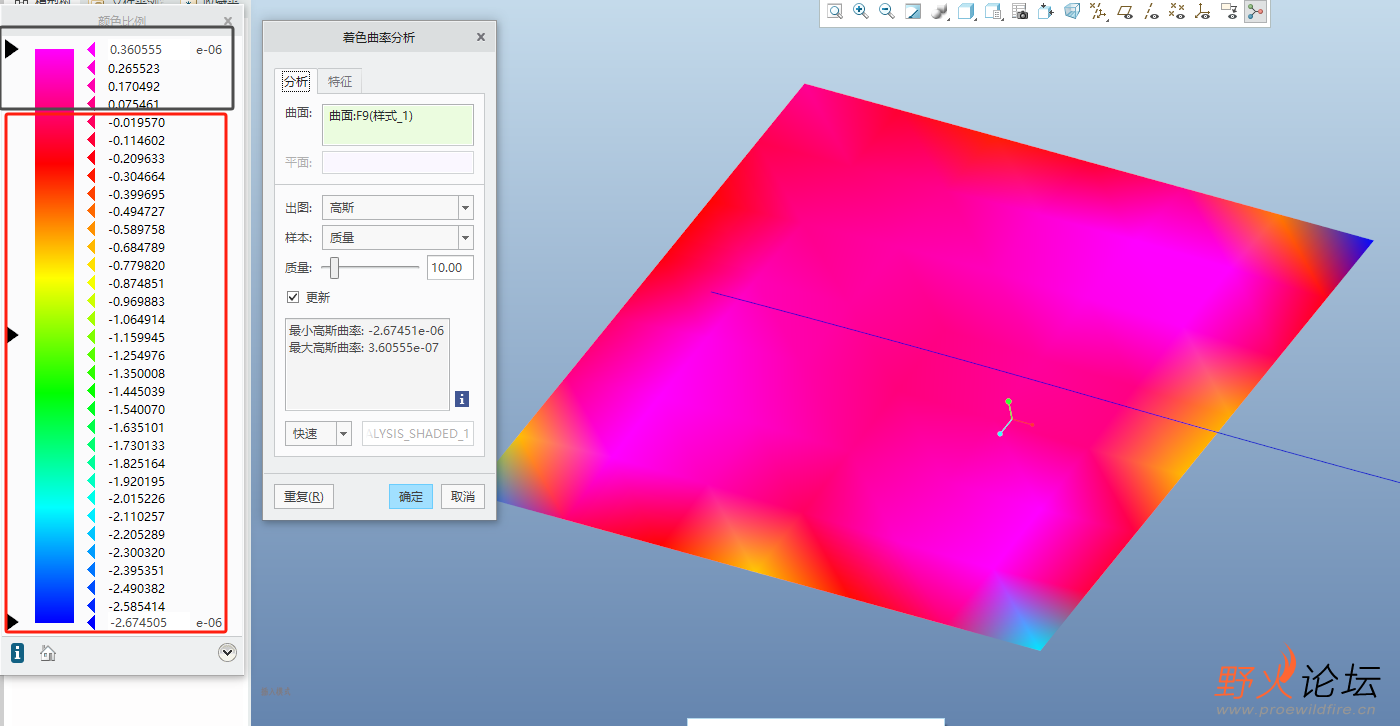Click the scale value -1.730133
The width and height of the screenshot is (1400, 726).
coord(137,446)
